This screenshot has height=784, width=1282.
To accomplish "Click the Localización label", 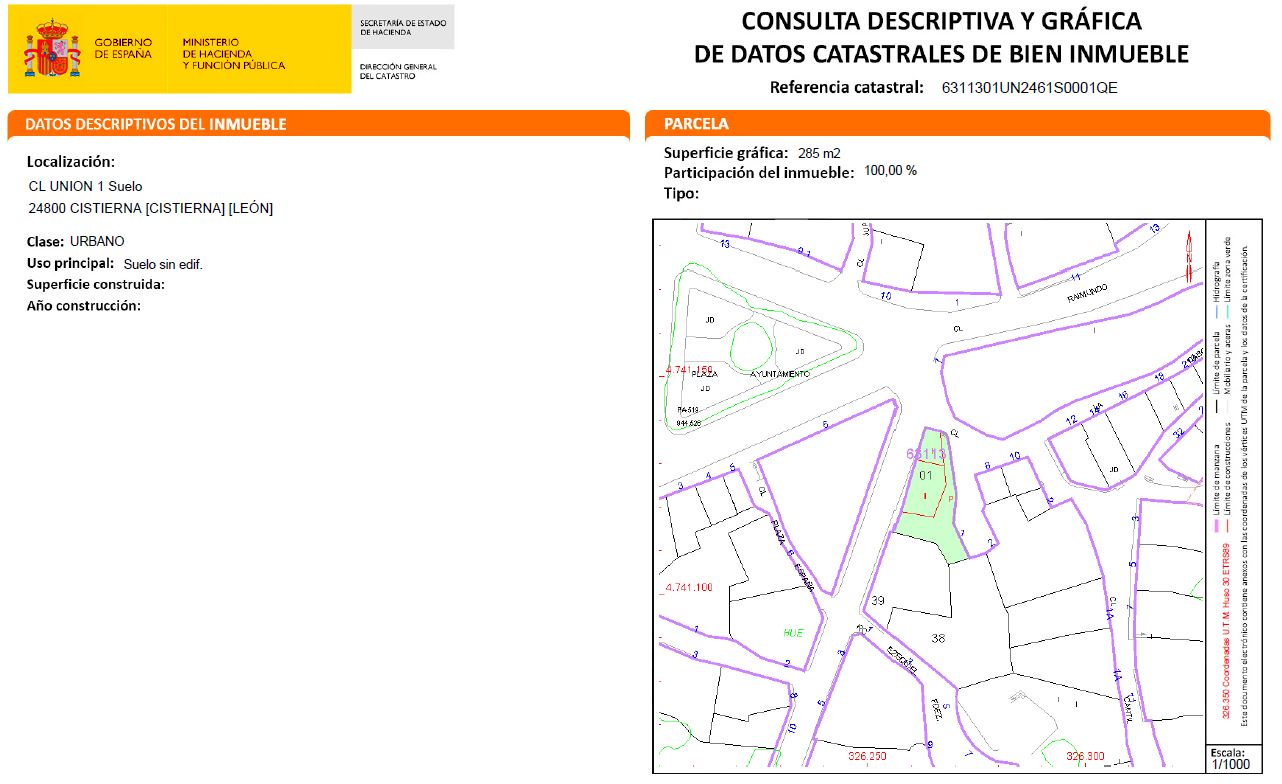I will point(71,162).
